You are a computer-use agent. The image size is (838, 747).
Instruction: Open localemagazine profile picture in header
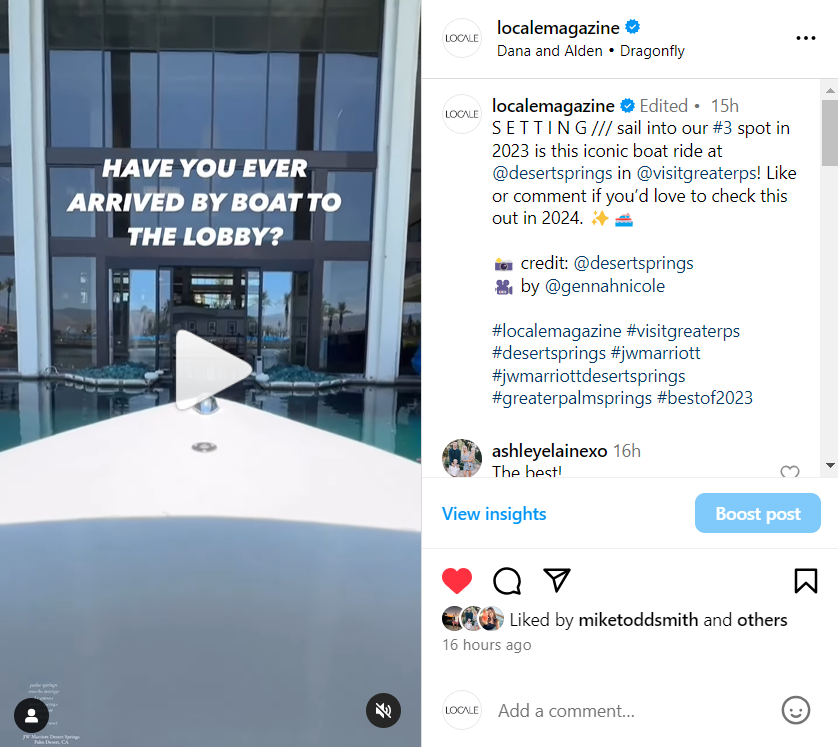point(462,38)
